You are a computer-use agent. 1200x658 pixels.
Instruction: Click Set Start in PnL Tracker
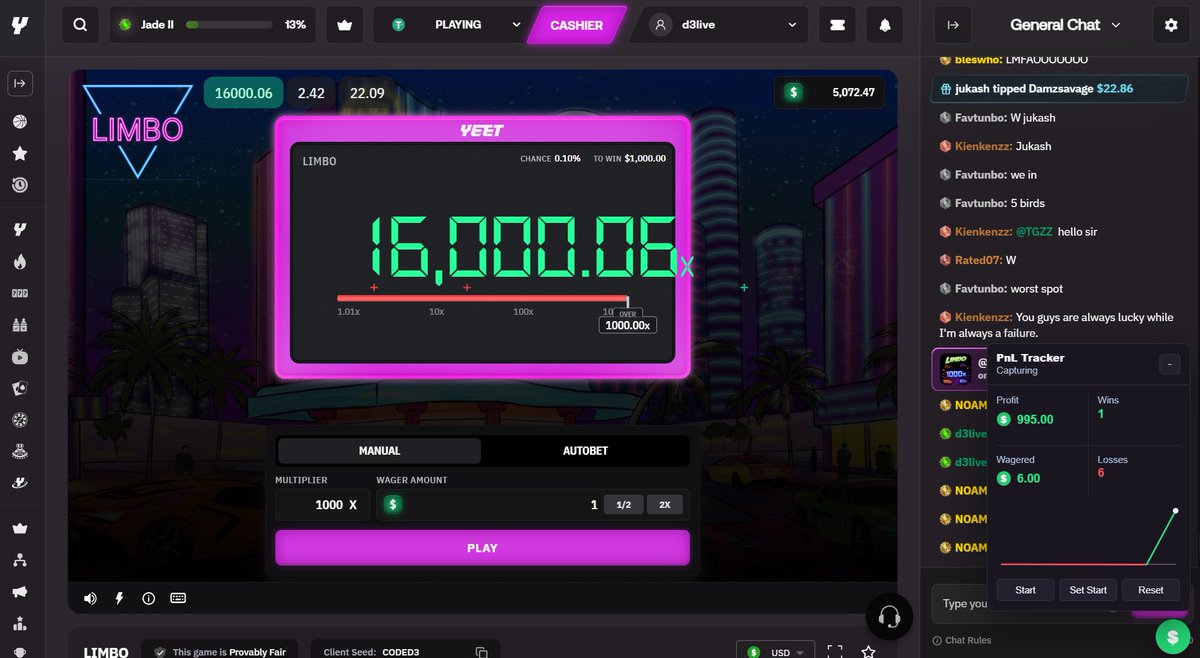pos(1088,590)
